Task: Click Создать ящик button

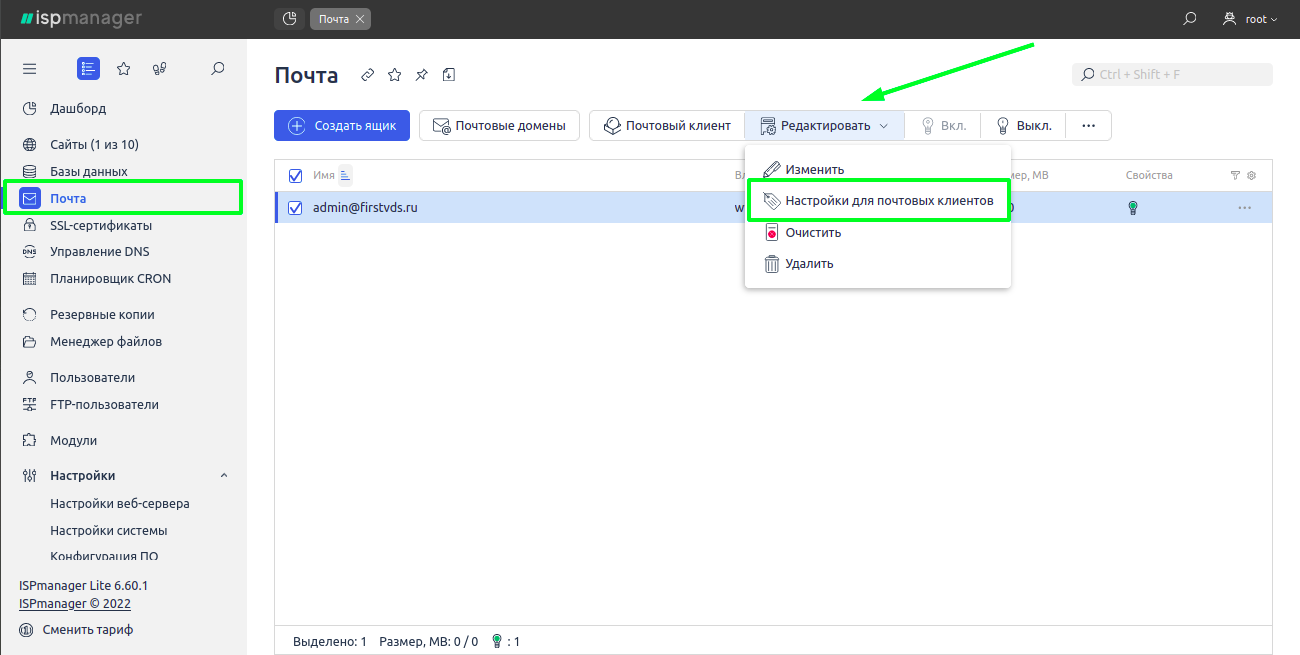Action: (x=342, y=126)
